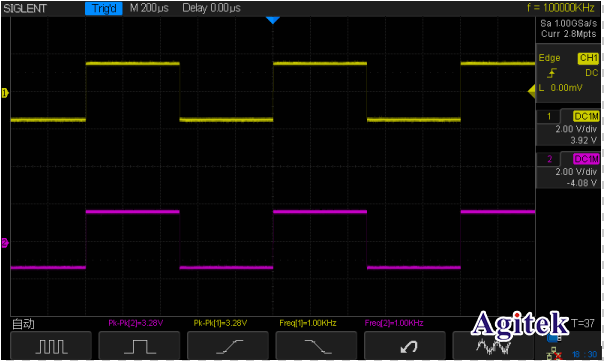
Task: Select the multi-pulse waveform softkey icon
Action: (51, 346)
